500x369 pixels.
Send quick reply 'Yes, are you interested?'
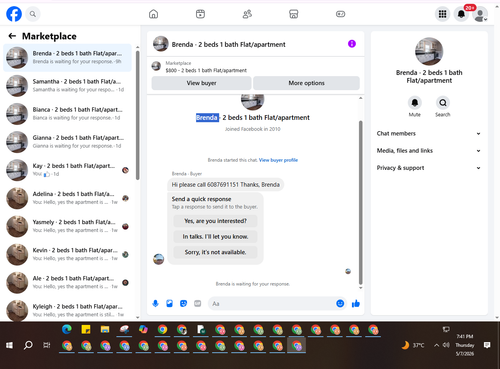click(215, 221)
